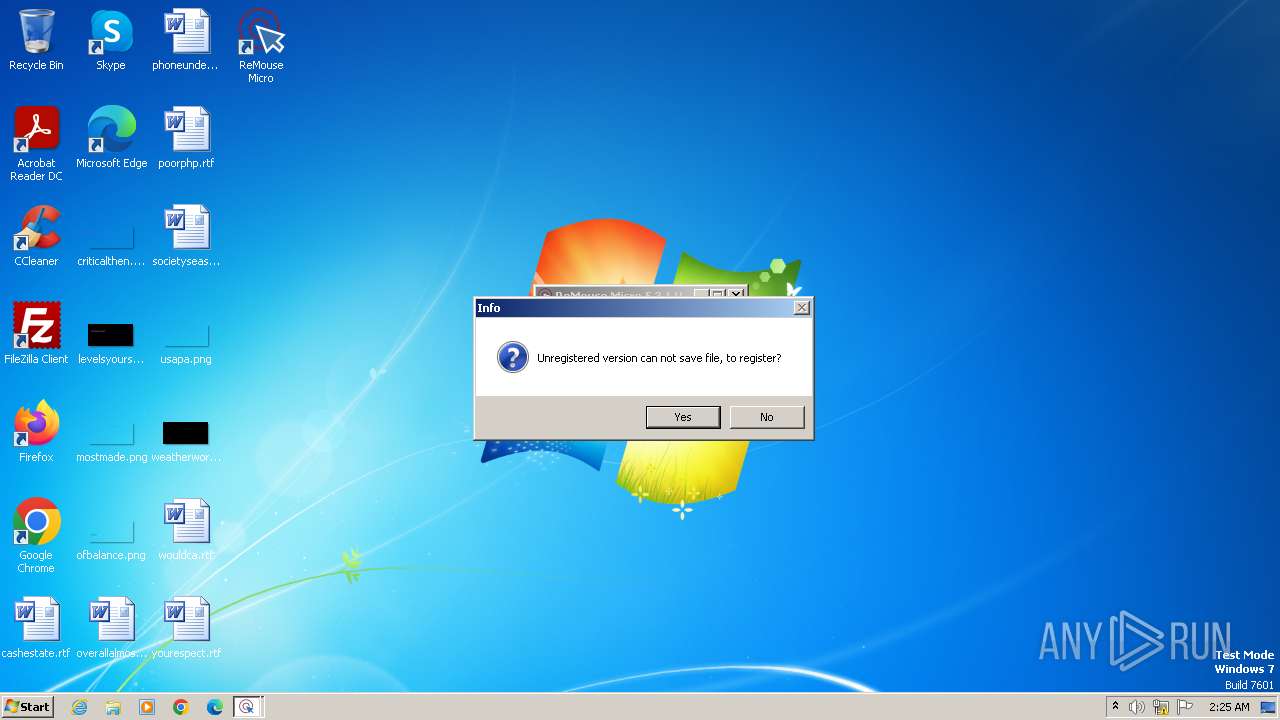Select the cashestate.rtf document icon

tap(36, 628)
